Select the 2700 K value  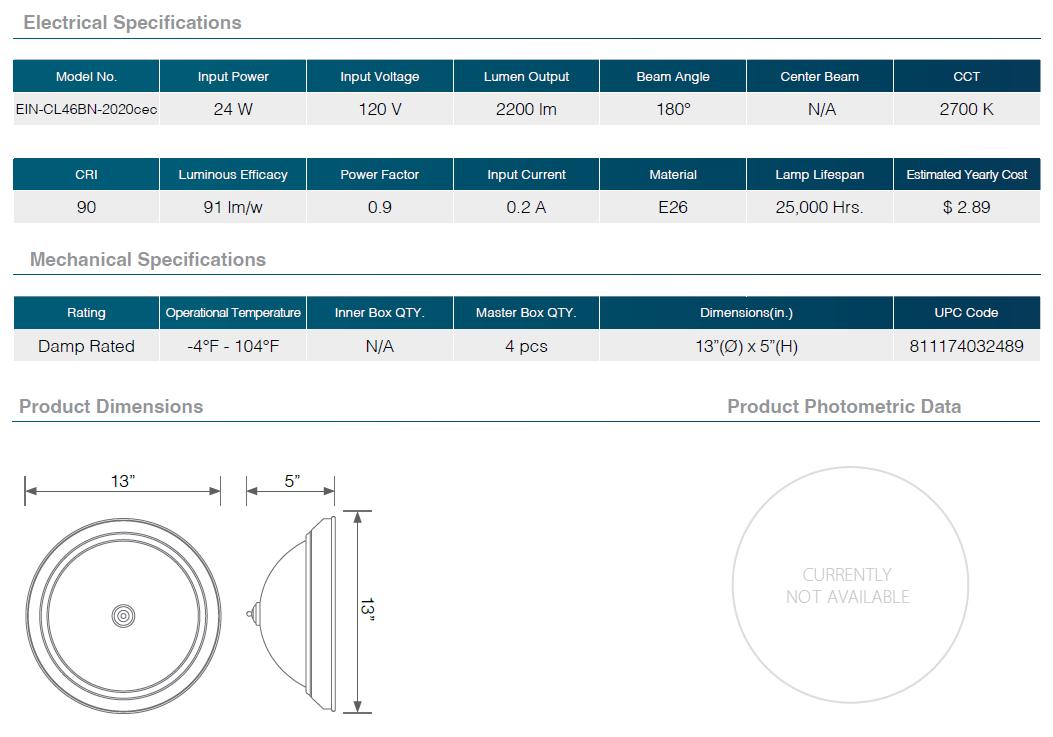coord(966,110)
